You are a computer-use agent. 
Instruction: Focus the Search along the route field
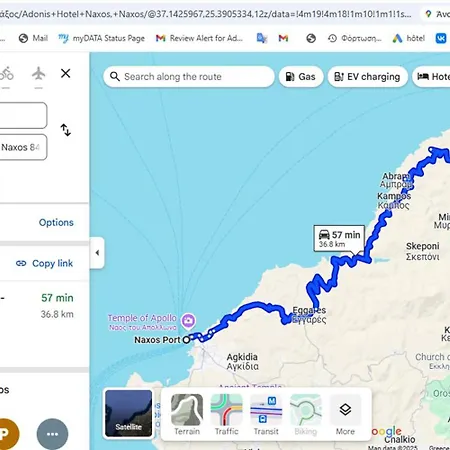click(x=189, y=77)
